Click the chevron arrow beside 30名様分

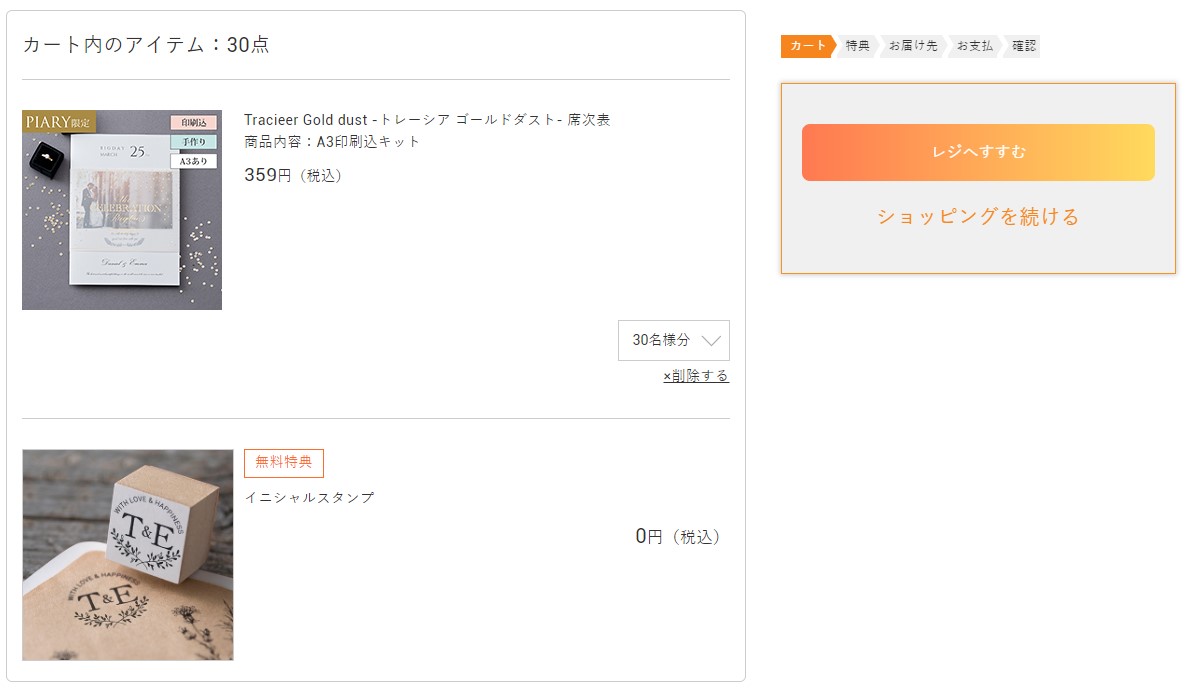pyautogui.click(x=711, y=340)
